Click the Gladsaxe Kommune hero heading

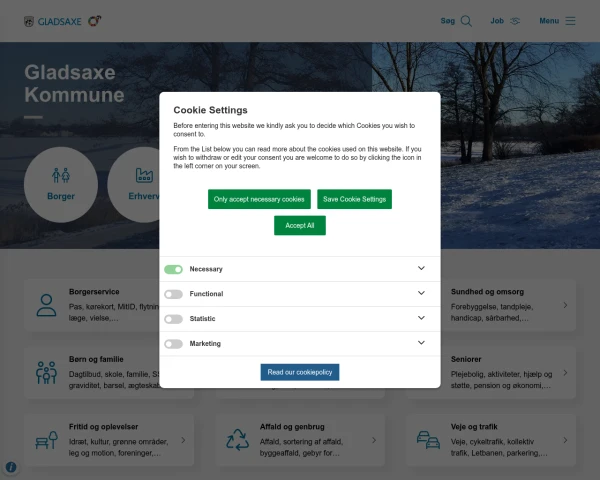pyautogui.click(x=74, y=83)
